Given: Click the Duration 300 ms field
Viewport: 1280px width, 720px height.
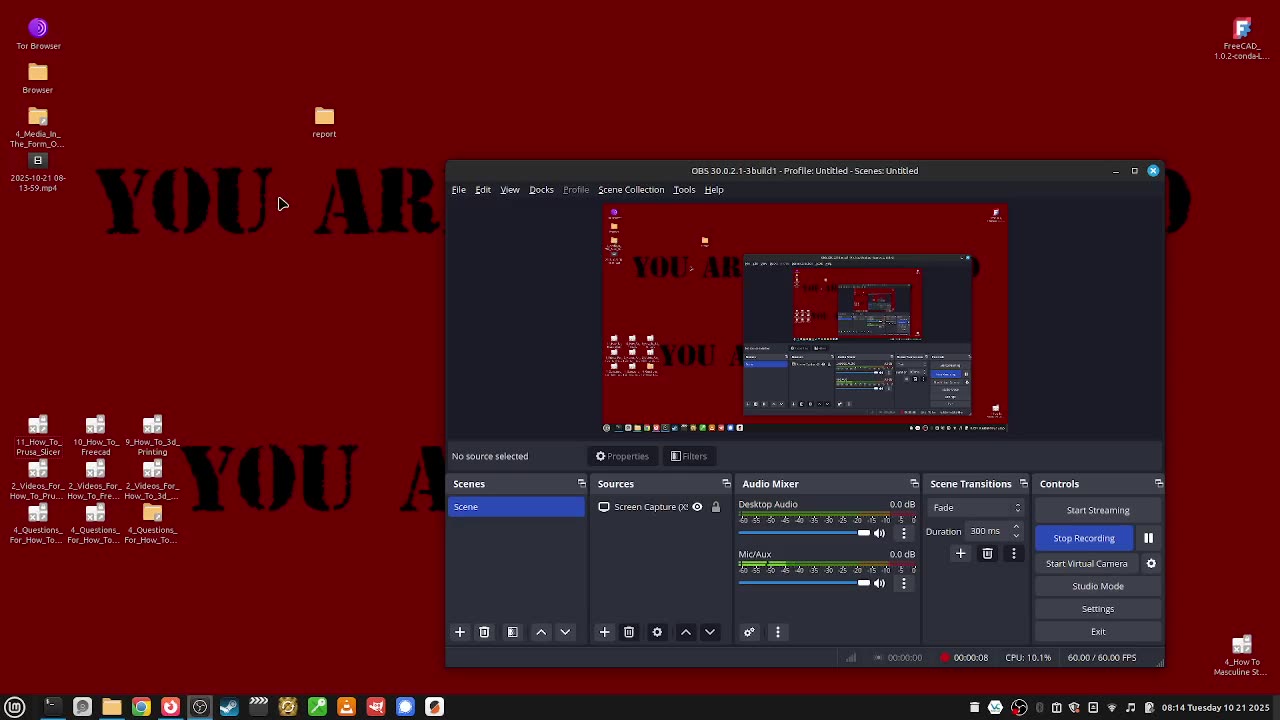Looking at the screenshot, I should click(x=994, y=532).
